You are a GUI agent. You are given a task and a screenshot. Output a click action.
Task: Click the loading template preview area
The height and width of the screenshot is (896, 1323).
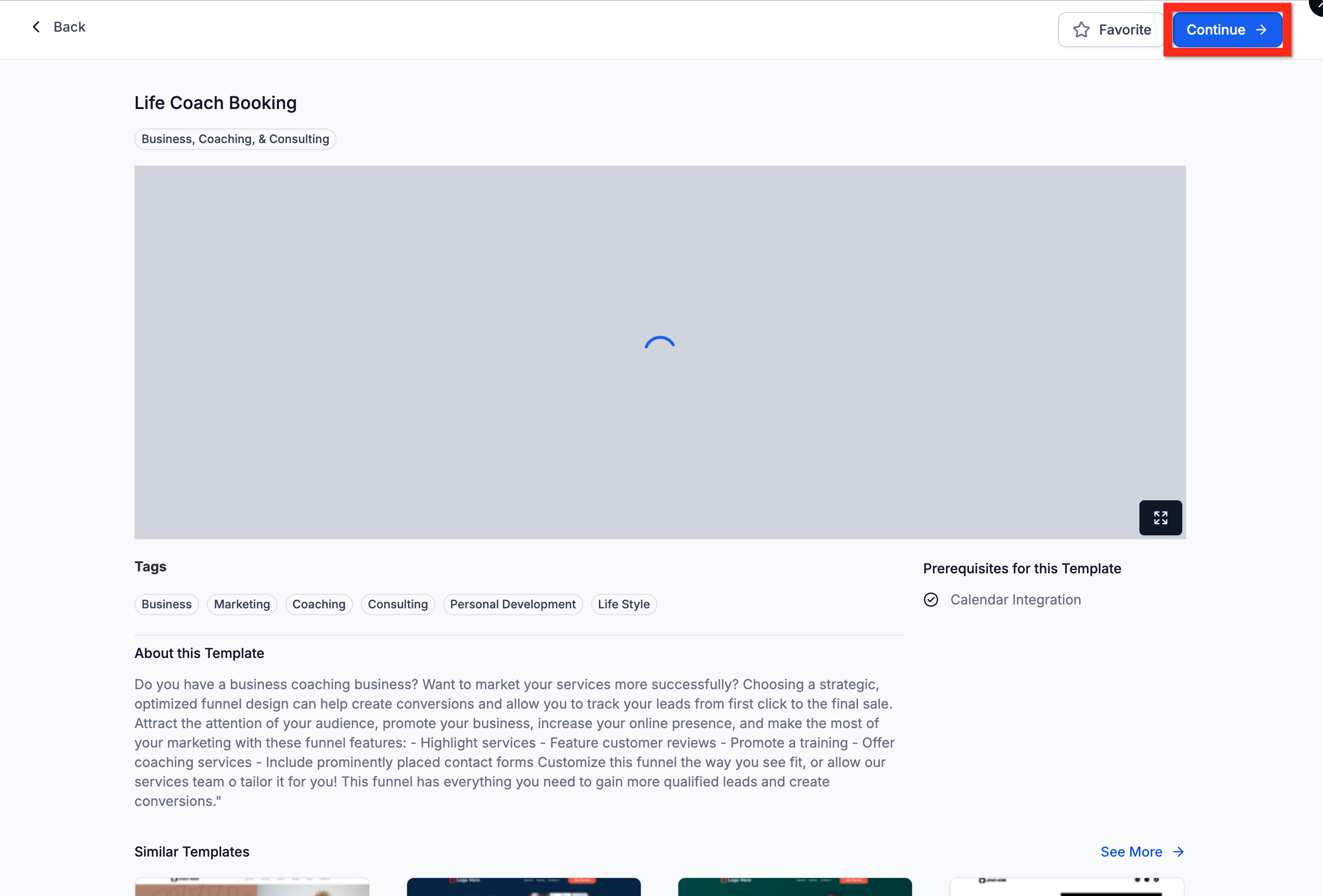click(660, 352)
